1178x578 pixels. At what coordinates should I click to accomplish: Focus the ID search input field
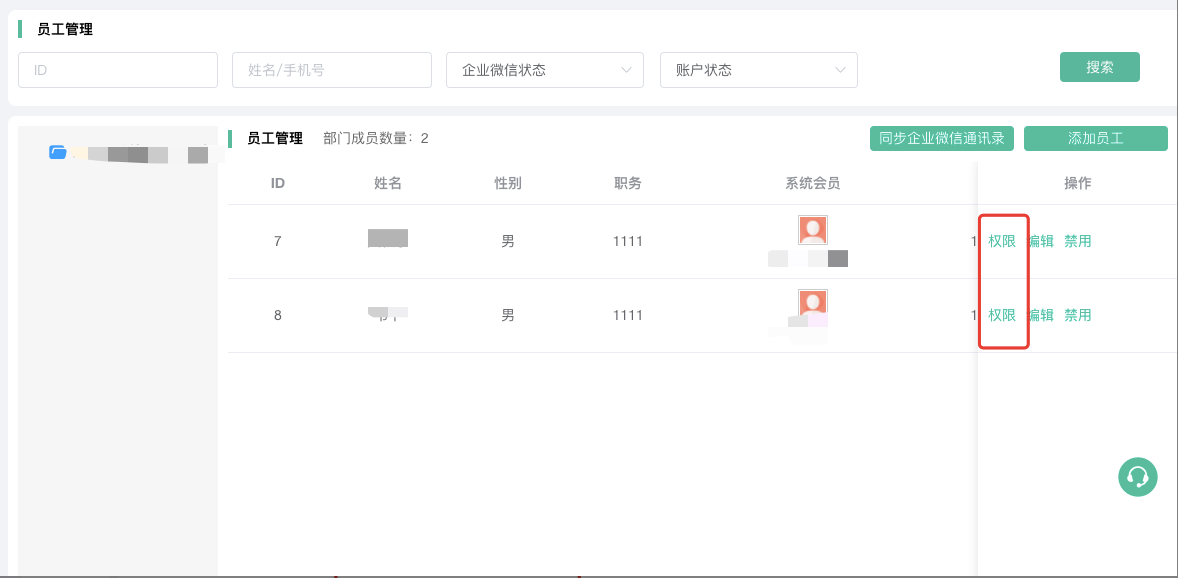pos(118,70)
